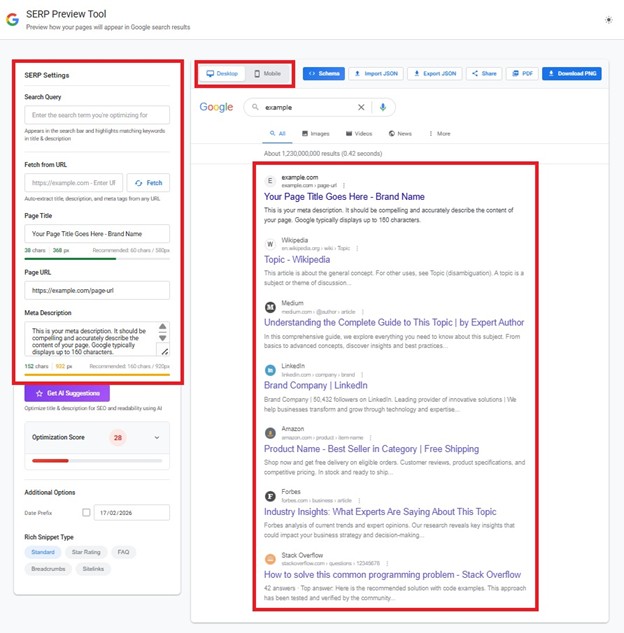
Task: Click the Export JSON button
Action: click(434, 74)
